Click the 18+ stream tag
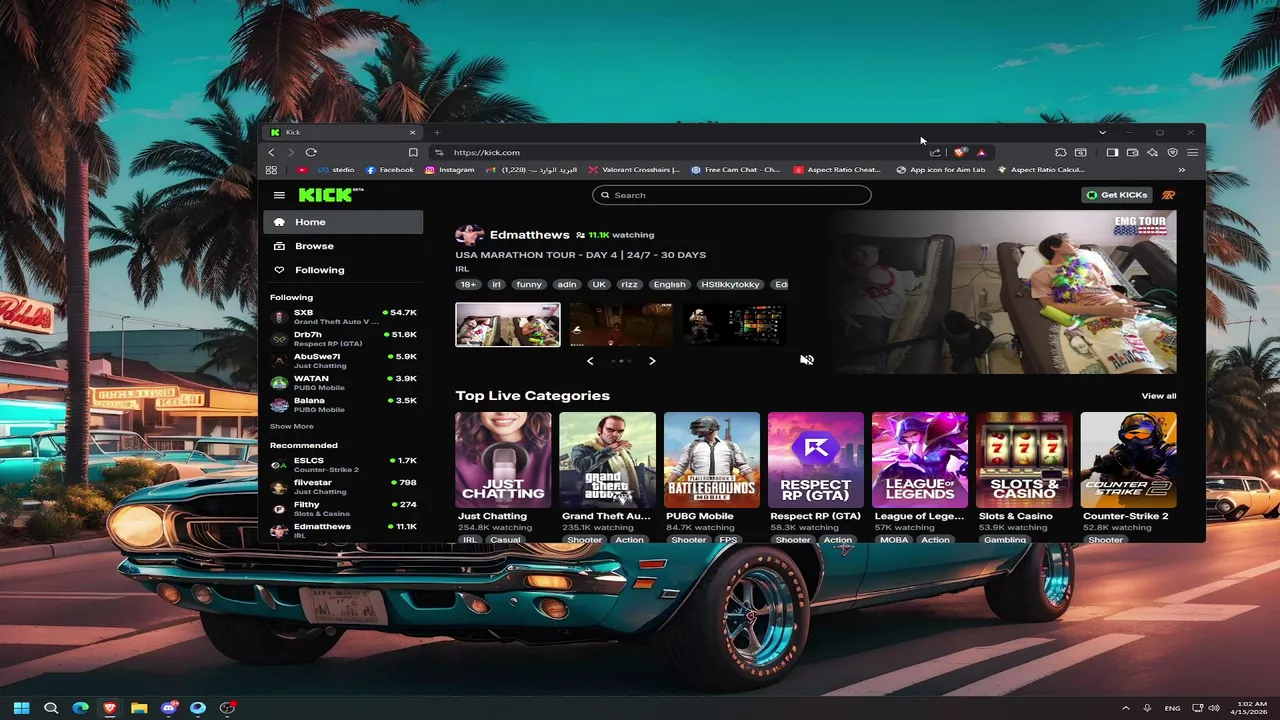1280x720 pixels. tap(467, 284)
